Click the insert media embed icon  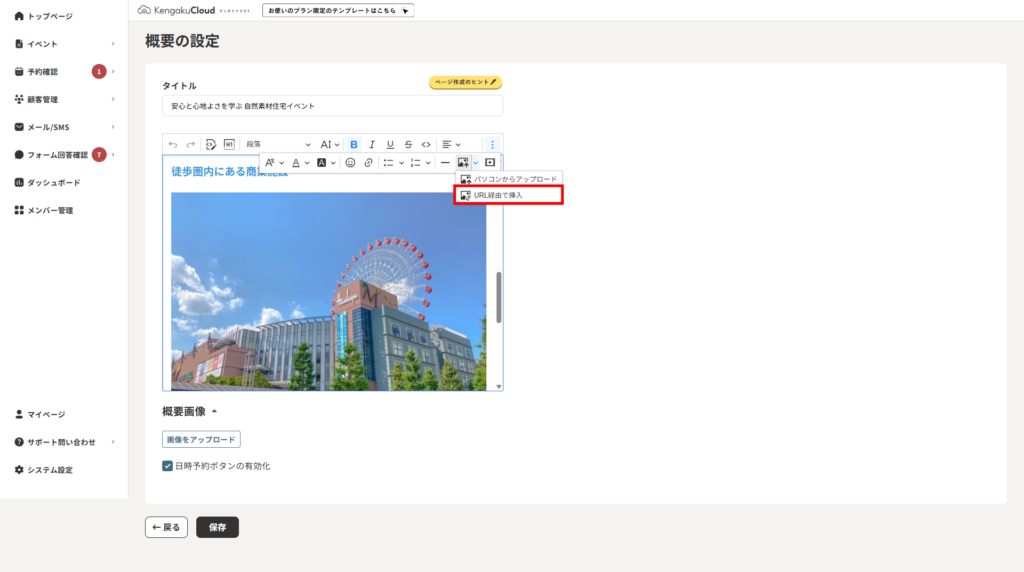click(490, 162)
